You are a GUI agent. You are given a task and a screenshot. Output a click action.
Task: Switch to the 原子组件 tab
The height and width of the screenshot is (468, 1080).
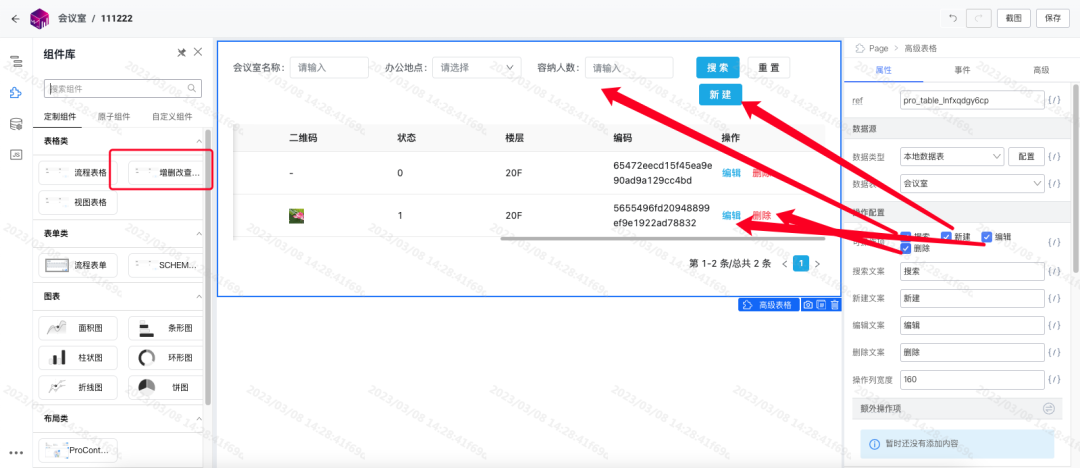click(x=112, y=116)
